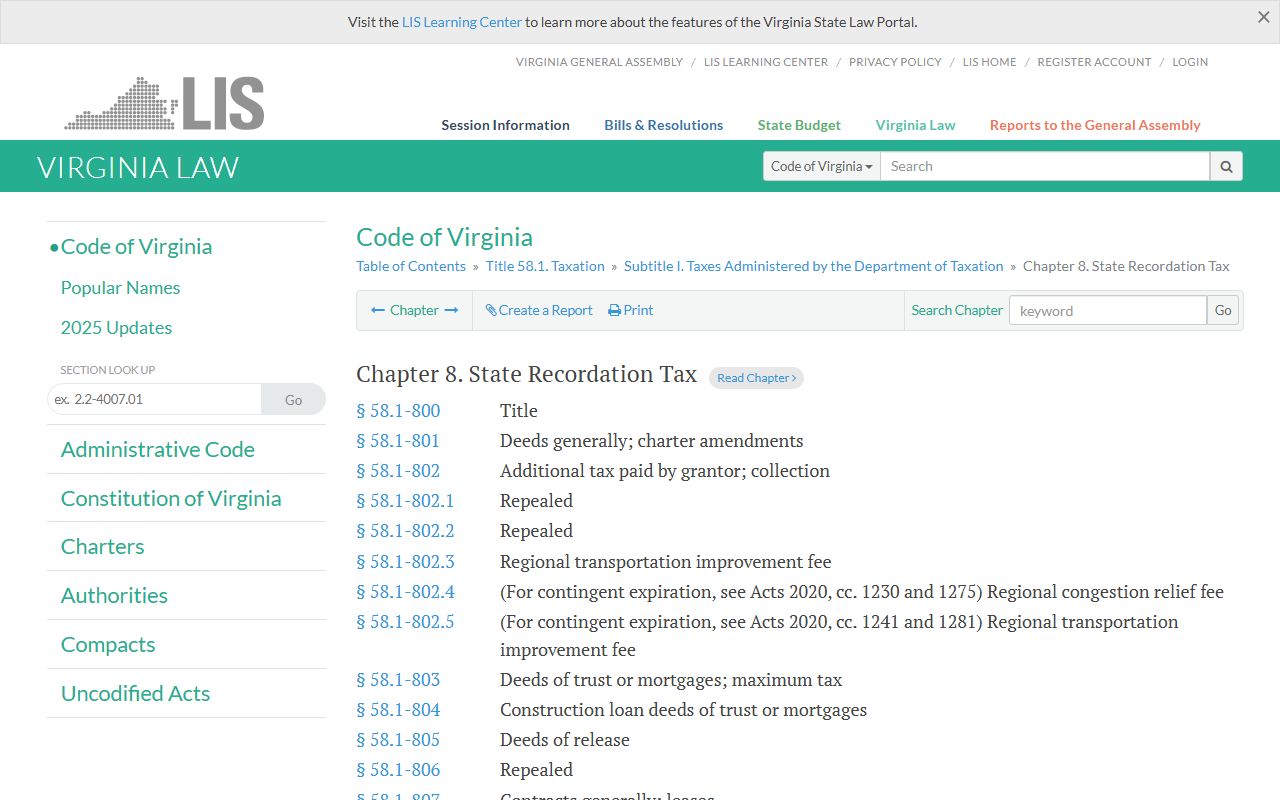The width and height of the screenshot is (1280, 800).
Task: Click 'Construction loan deeds of trust or mortgages'
Action: (x=683, y=710)
